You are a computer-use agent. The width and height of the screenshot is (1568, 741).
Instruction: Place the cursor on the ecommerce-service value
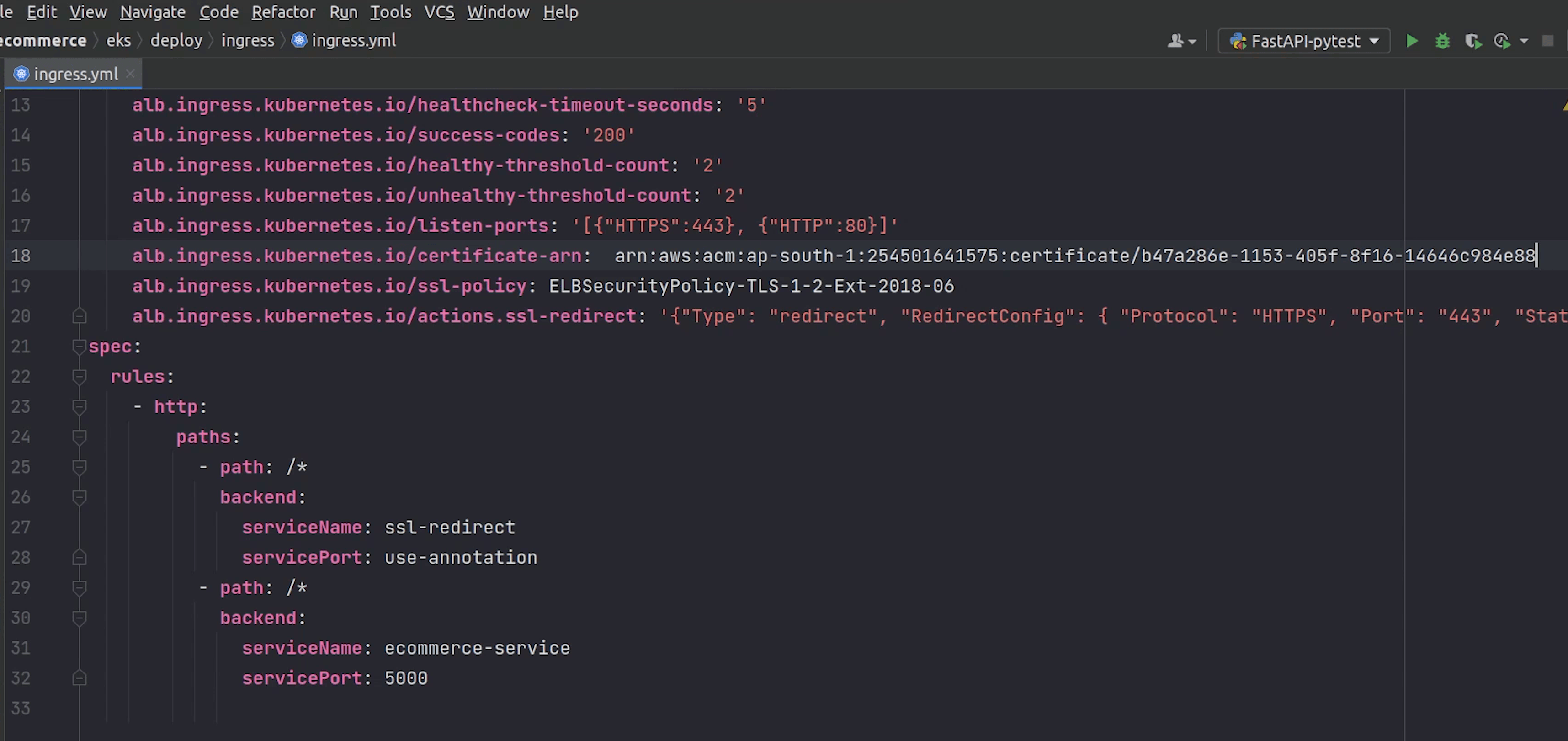coord(477,648)
